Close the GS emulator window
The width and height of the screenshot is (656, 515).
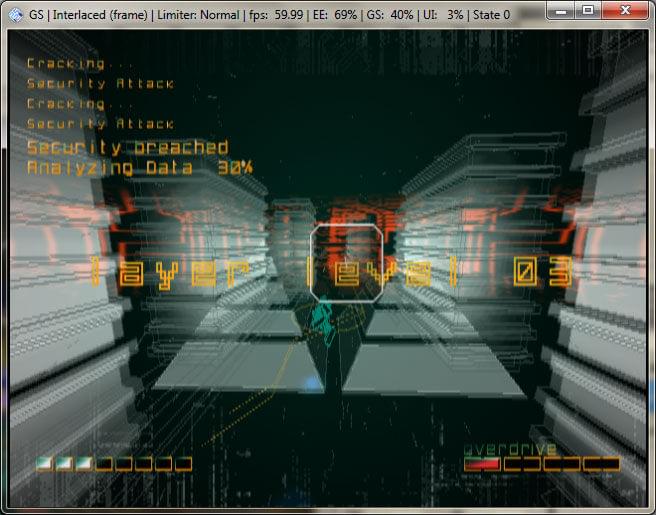[x=625, y=11]
